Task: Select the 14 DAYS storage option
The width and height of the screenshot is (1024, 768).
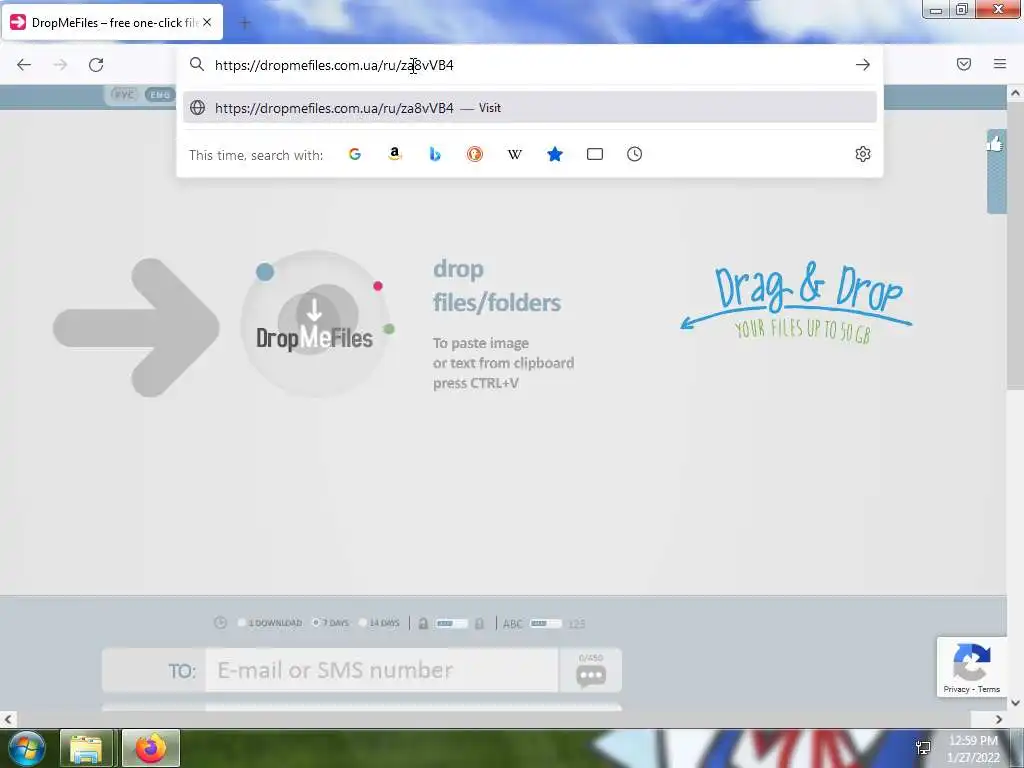Action: [379, 623]
